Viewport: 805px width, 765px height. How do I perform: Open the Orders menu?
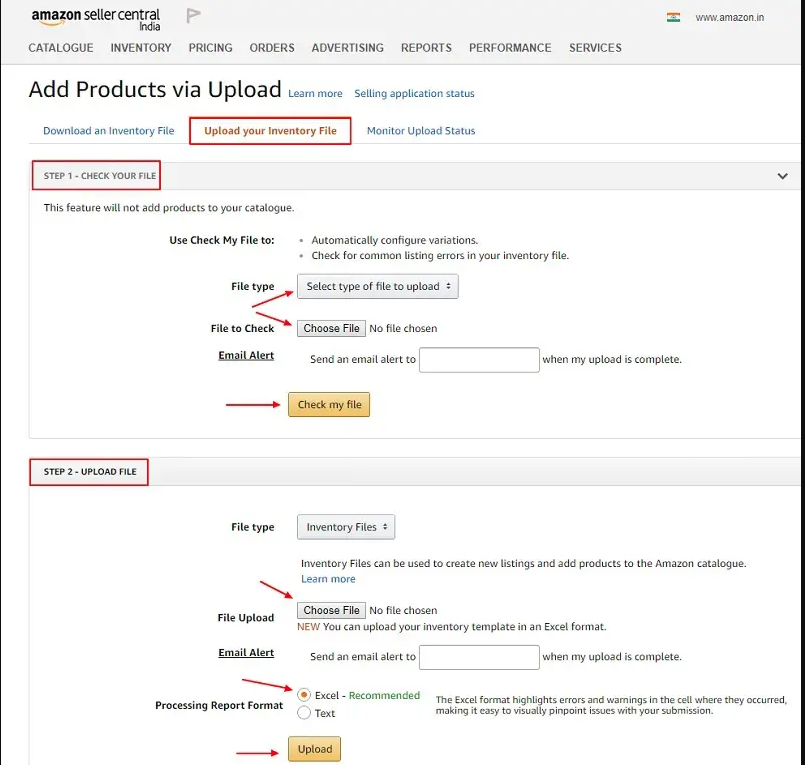click(x=272, y=48)
